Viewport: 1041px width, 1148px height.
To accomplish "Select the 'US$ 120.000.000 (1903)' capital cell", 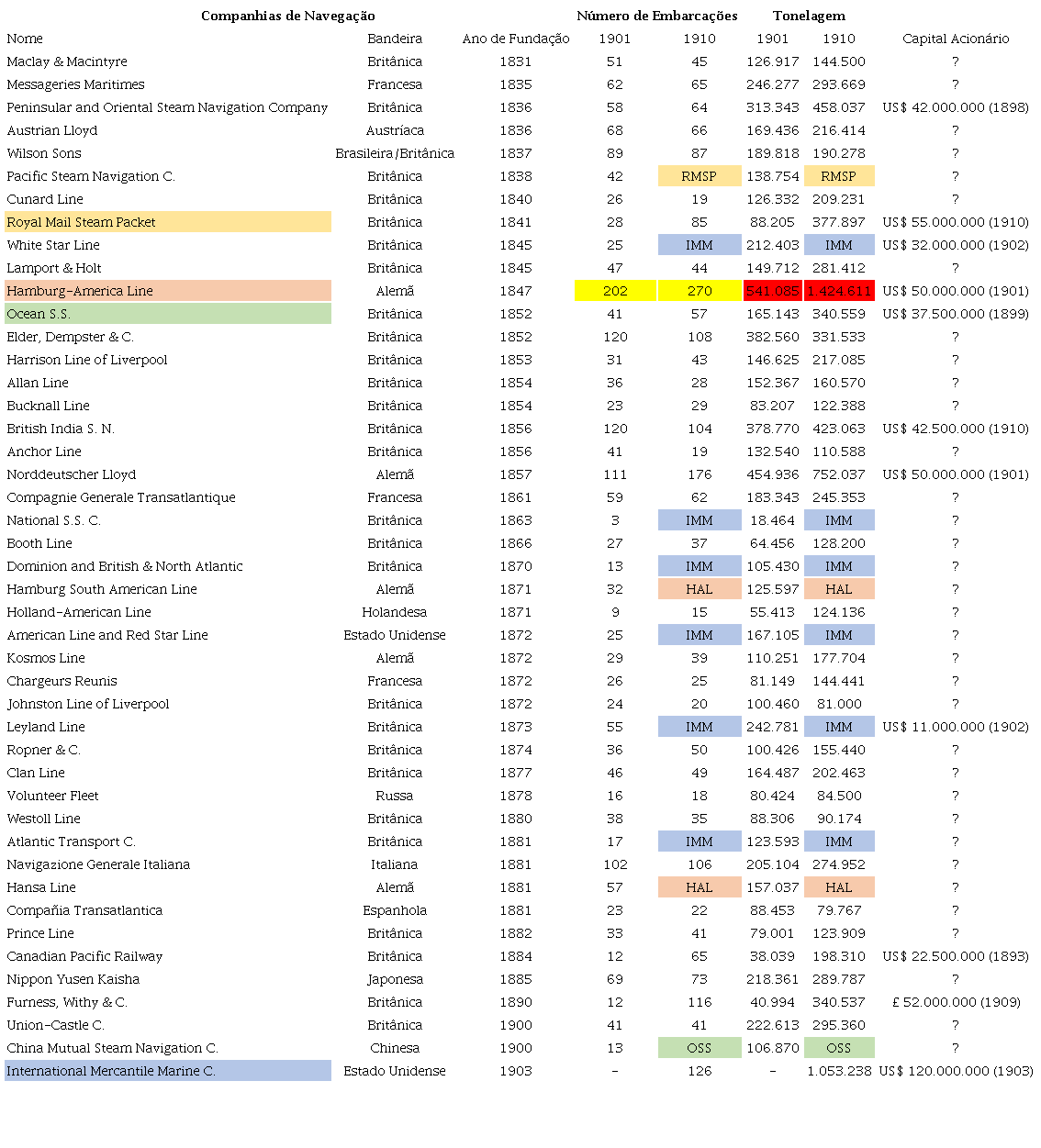I will pyautogui.click(x=956, y=1071).
